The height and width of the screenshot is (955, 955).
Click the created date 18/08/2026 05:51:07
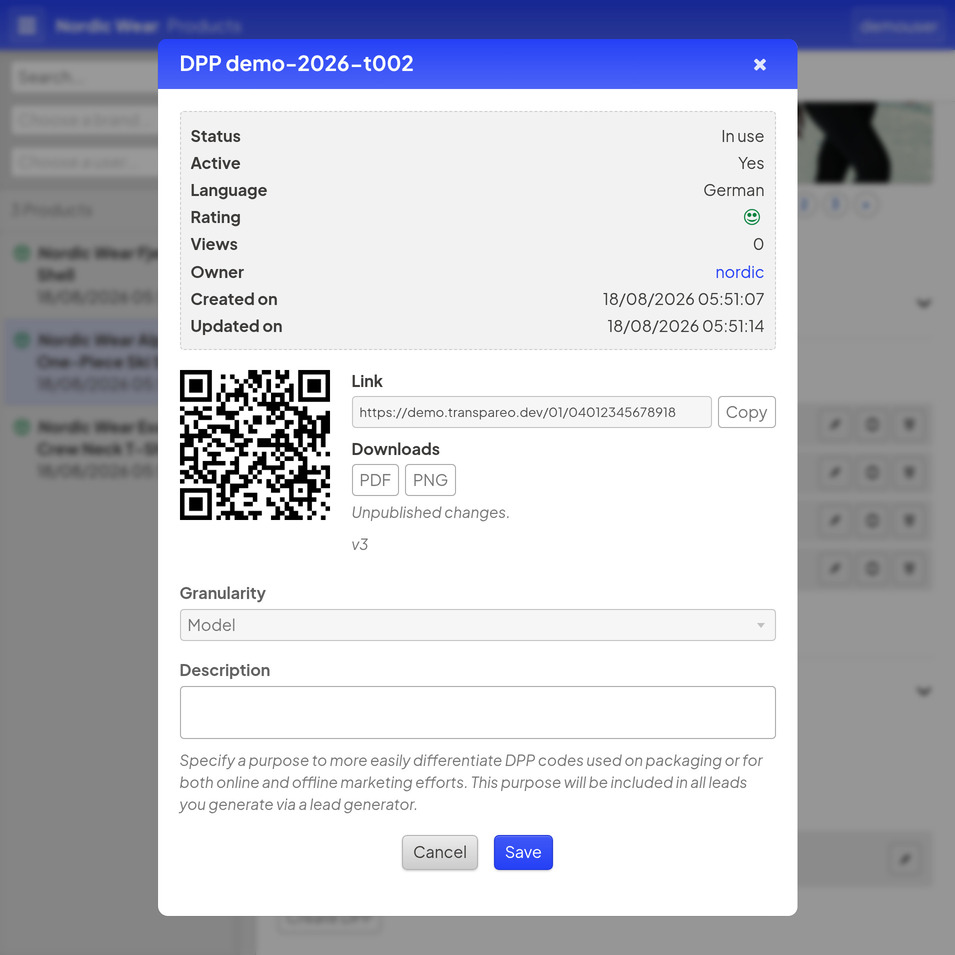pos(683,299)
